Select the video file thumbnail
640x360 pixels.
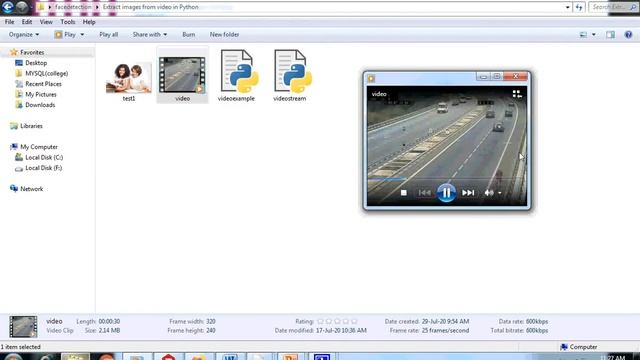(182, 76)
